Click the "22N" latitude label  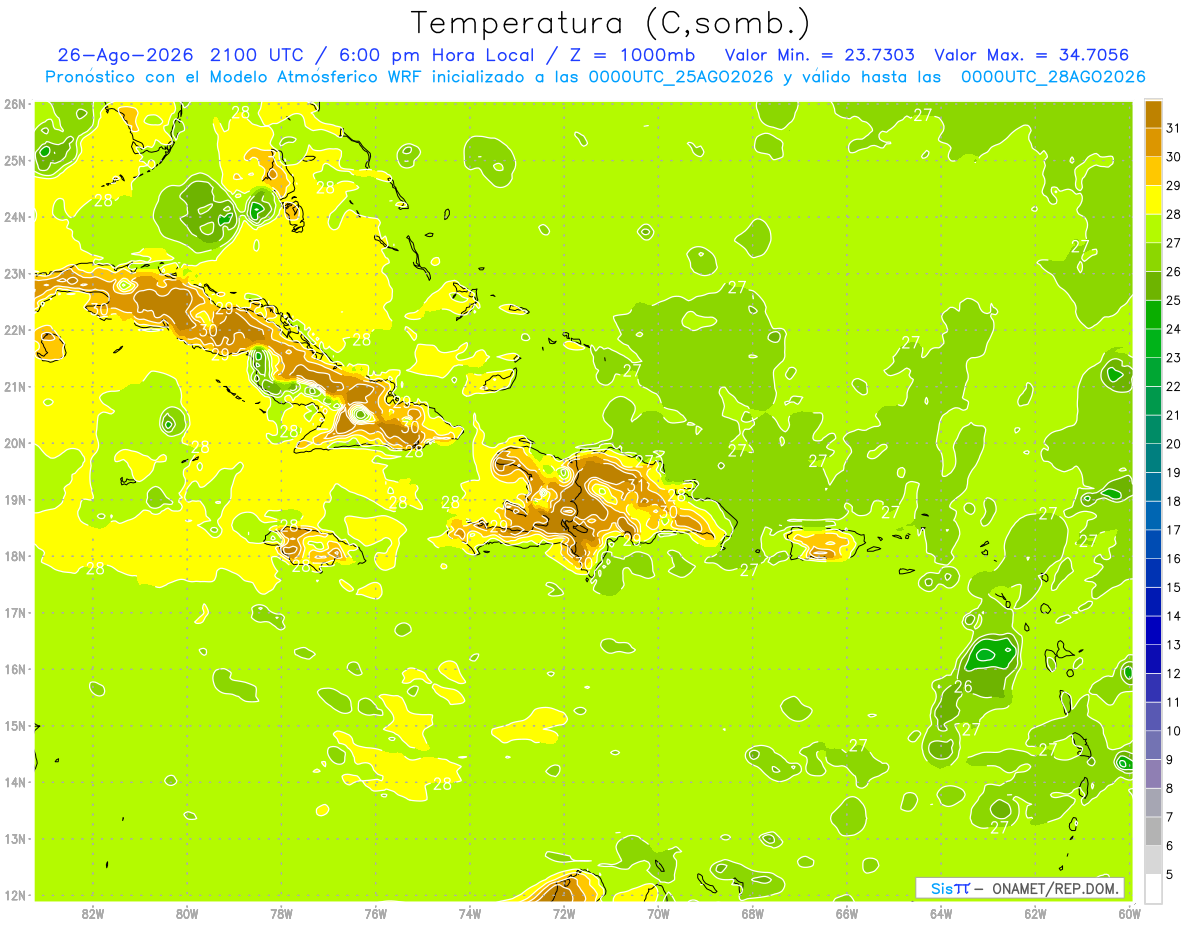15,330
